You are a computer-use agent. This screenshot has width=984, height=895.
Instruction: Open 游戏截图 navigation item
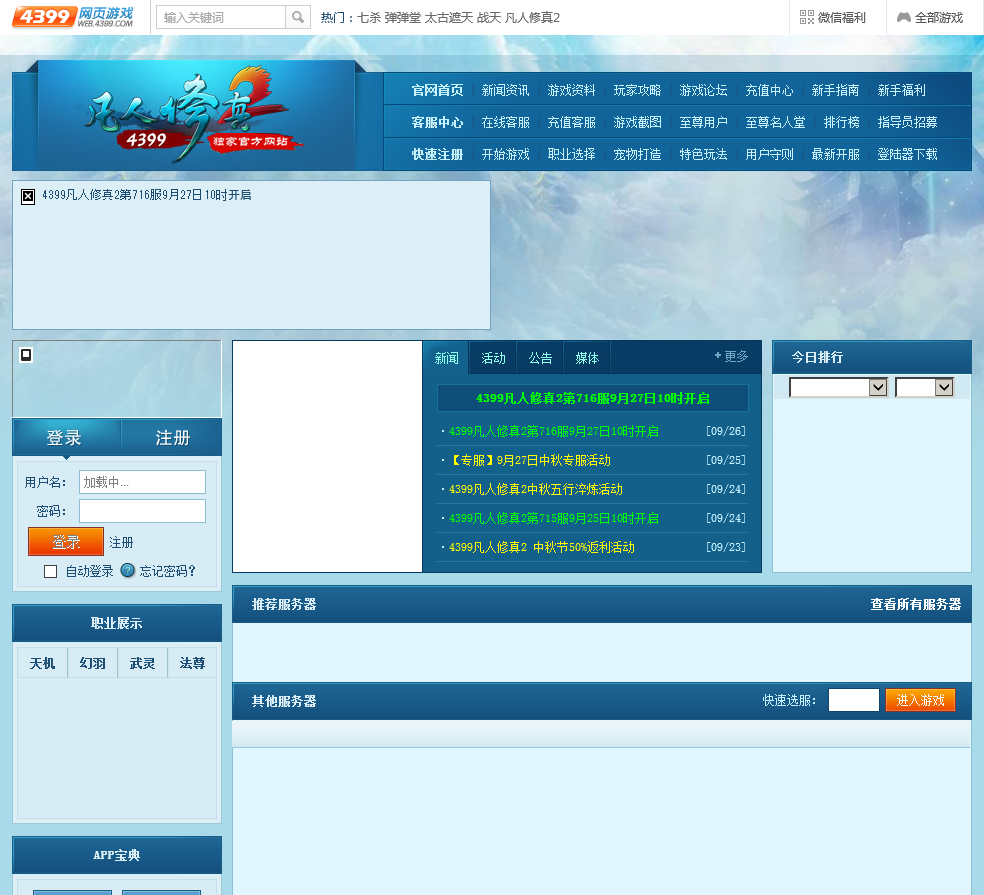pos(637,122)
